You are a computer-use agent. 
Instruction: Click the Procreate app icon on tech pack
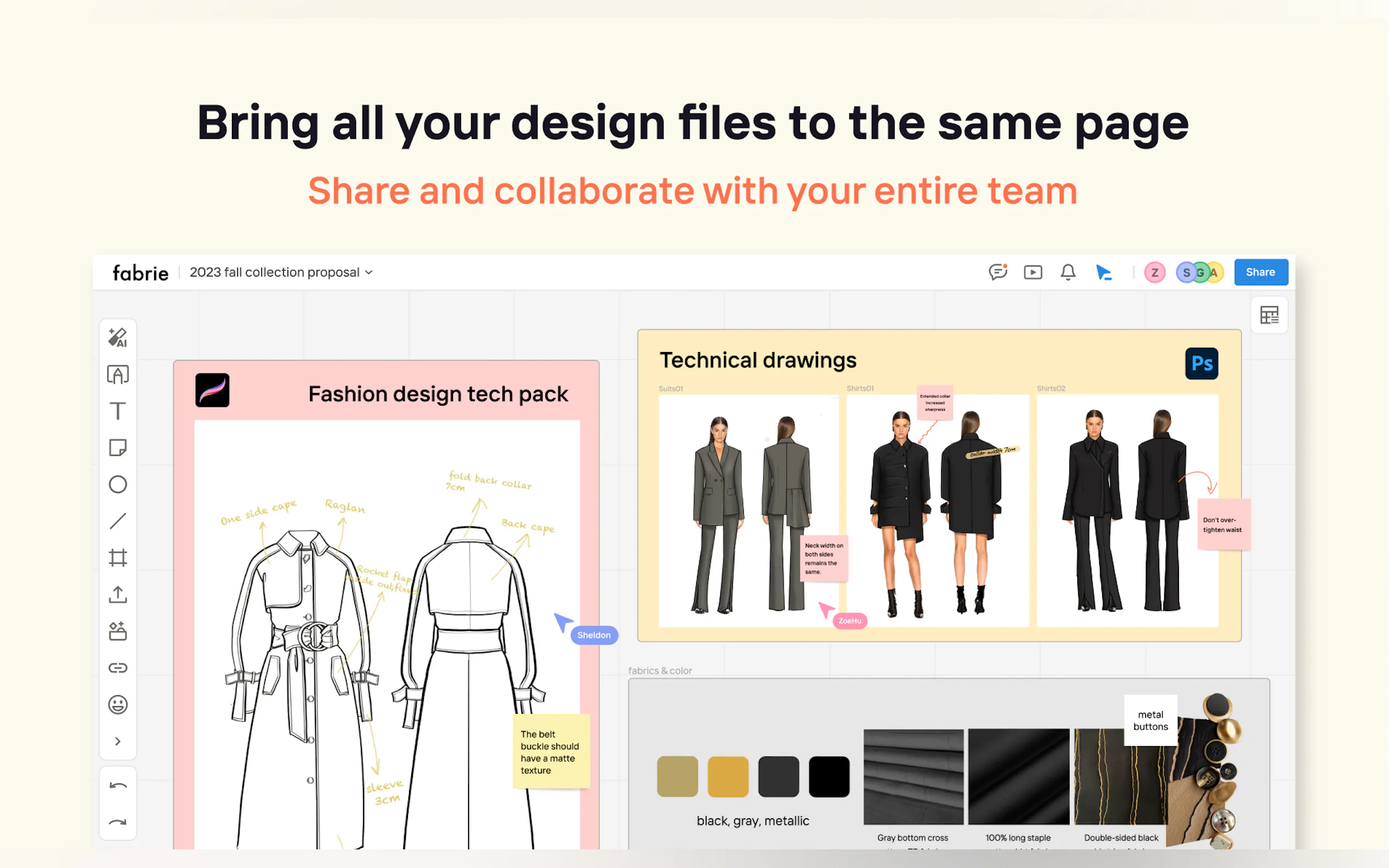click(x=213, y=390)
